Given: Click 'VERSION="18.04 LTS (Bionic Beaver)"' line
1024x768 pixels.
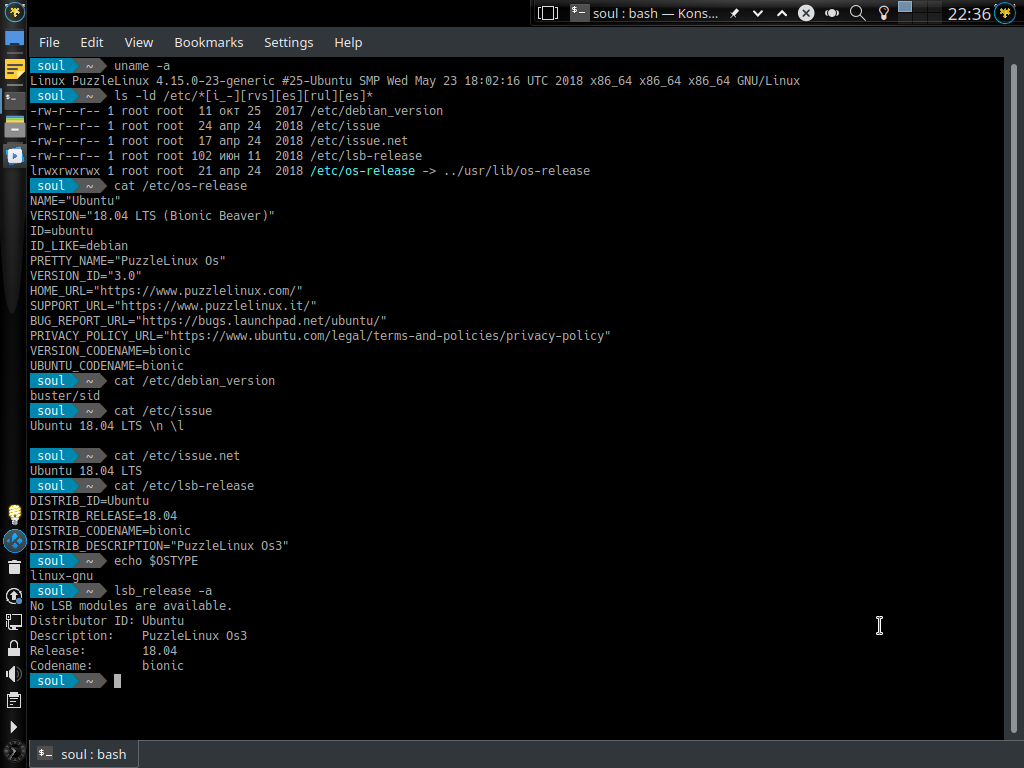Looking at the screenshot, I should pos(152,216).
